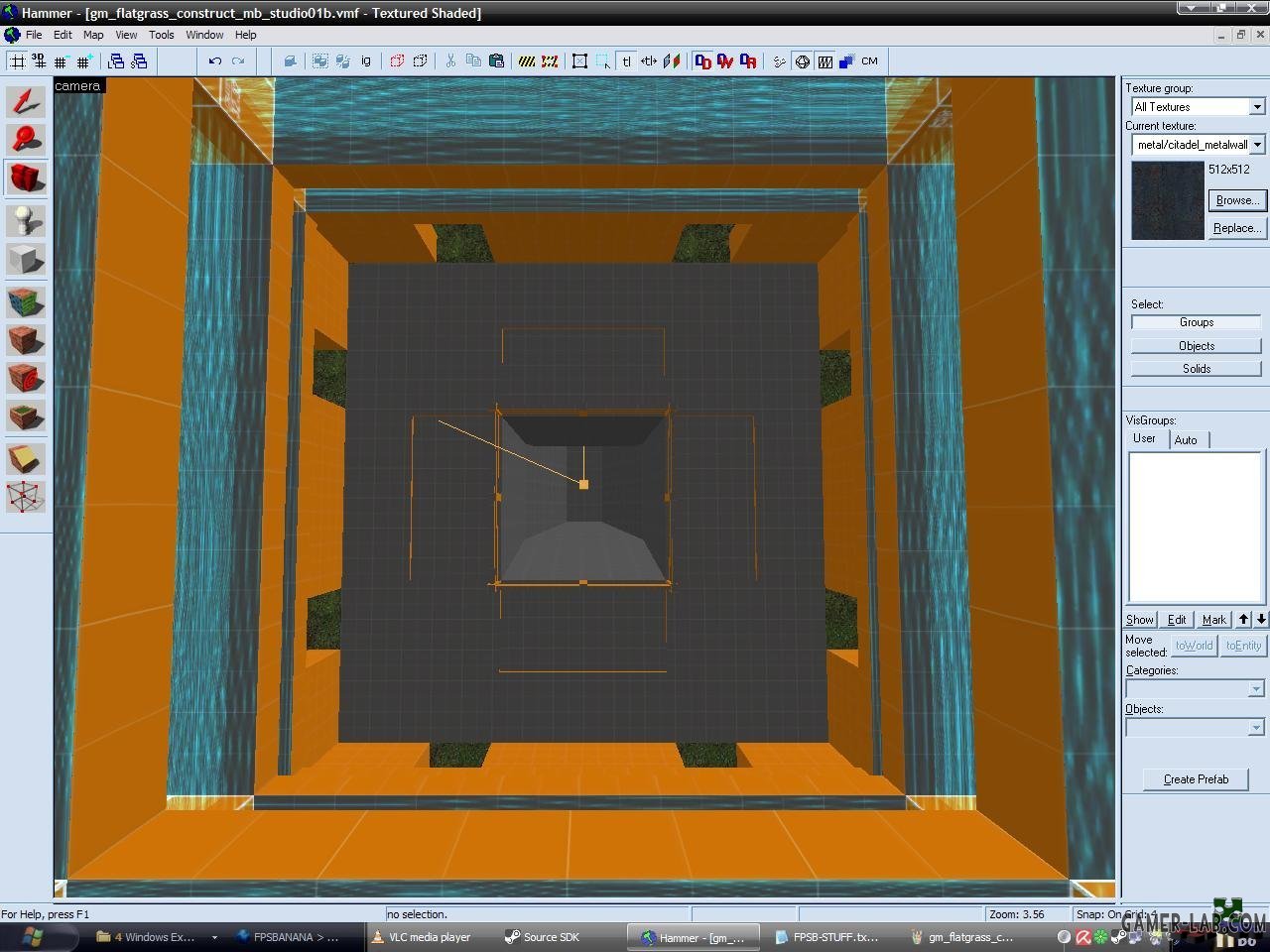Viewport: 1270px width, 952px height.
Task: Switch to the Auto VisGroups tab
Action: coord(1186,440)
